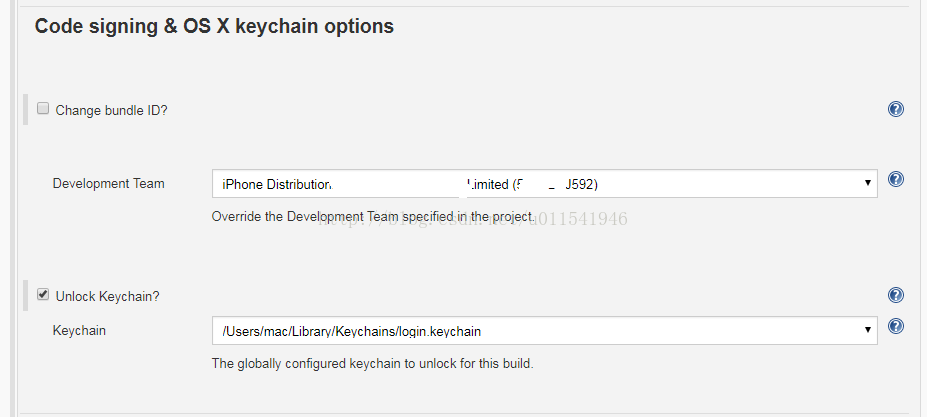
Task: Click gray side bar beside Change bundle ID
Action: 25,109
